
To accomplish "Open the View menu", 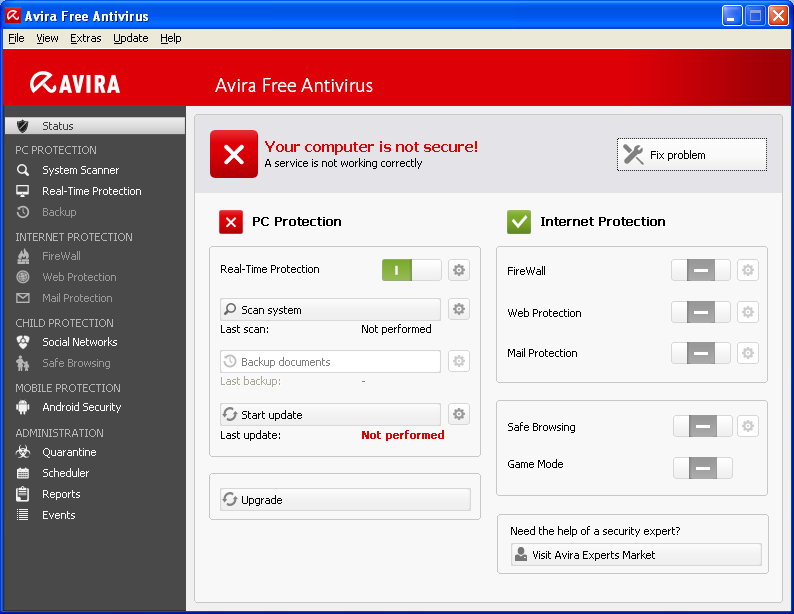I will click(47, 38).
